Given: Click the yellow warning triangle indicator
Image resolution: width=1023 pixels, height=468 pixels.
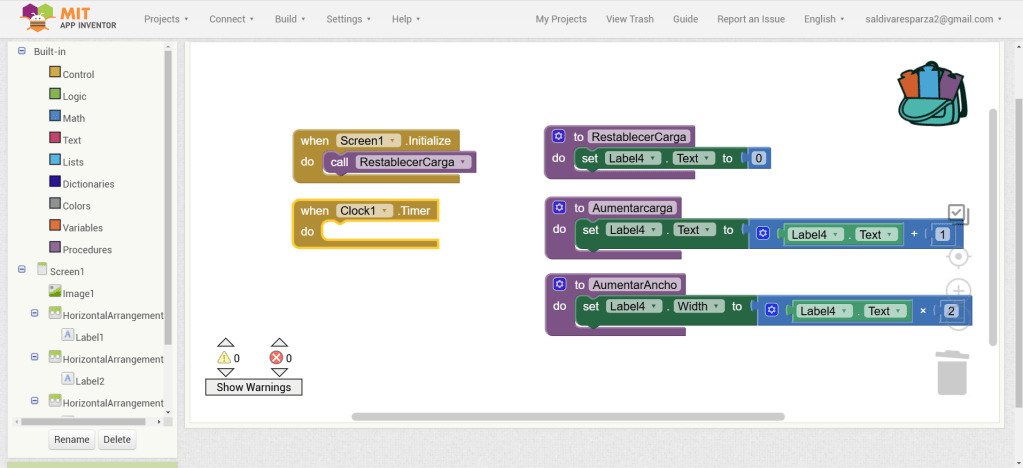Looking at the screenshot, I should point(224,357).
